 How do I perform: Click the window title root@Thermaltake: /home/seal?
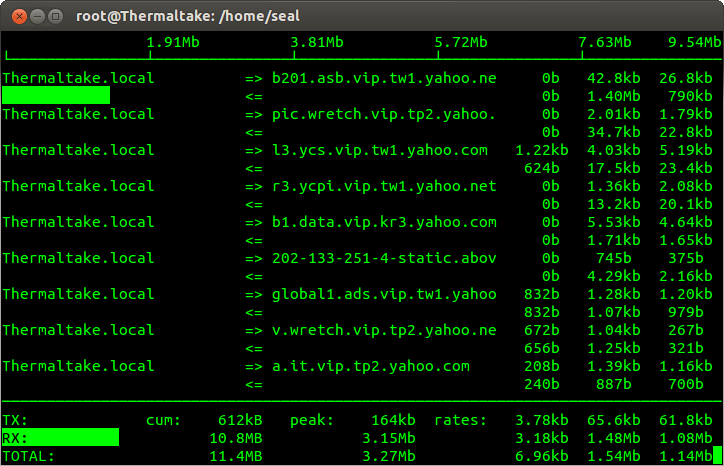pos(188,17)
